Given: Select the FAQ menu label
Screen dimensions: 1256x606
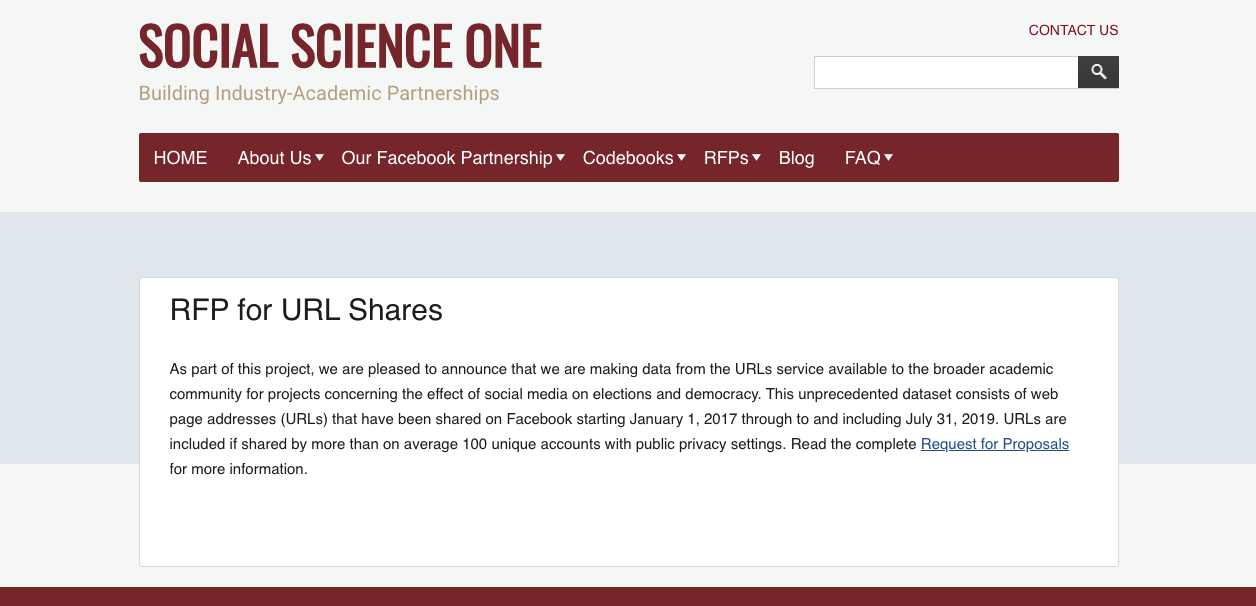Looking at the screenshot, I should [862, 158].
